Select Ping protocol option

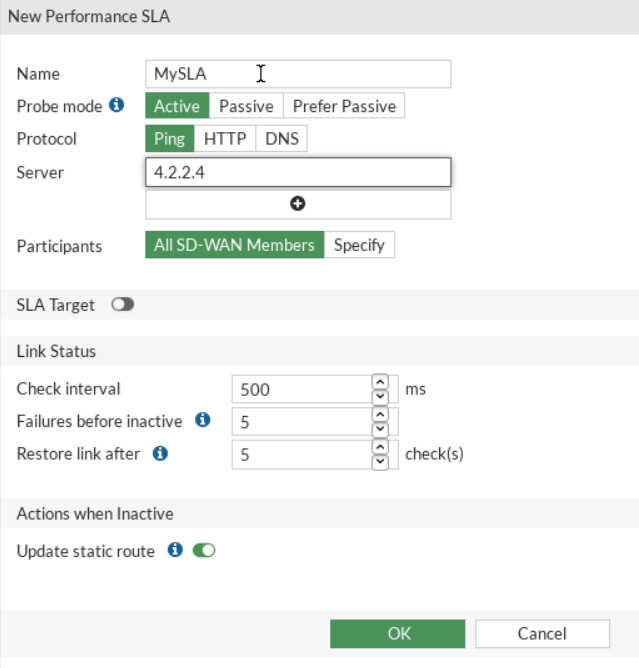[170, 139]
